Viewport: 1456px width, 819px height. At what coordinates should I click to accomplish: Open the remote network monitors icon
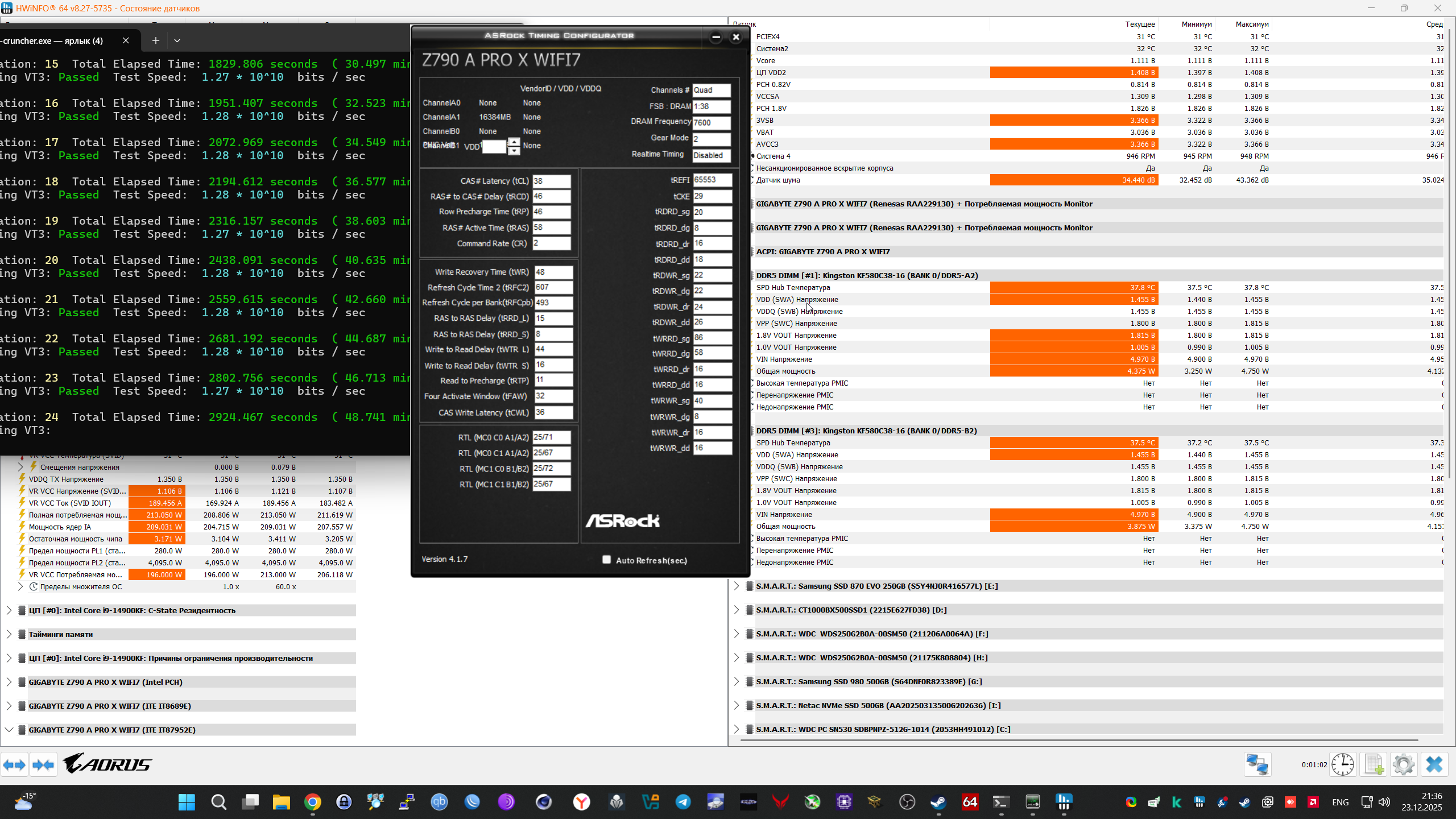1257,764
